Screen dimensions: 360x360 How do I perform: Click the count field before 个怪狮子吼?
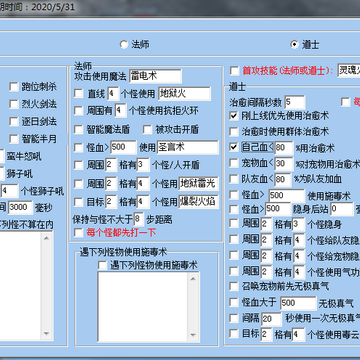point(9,191)
